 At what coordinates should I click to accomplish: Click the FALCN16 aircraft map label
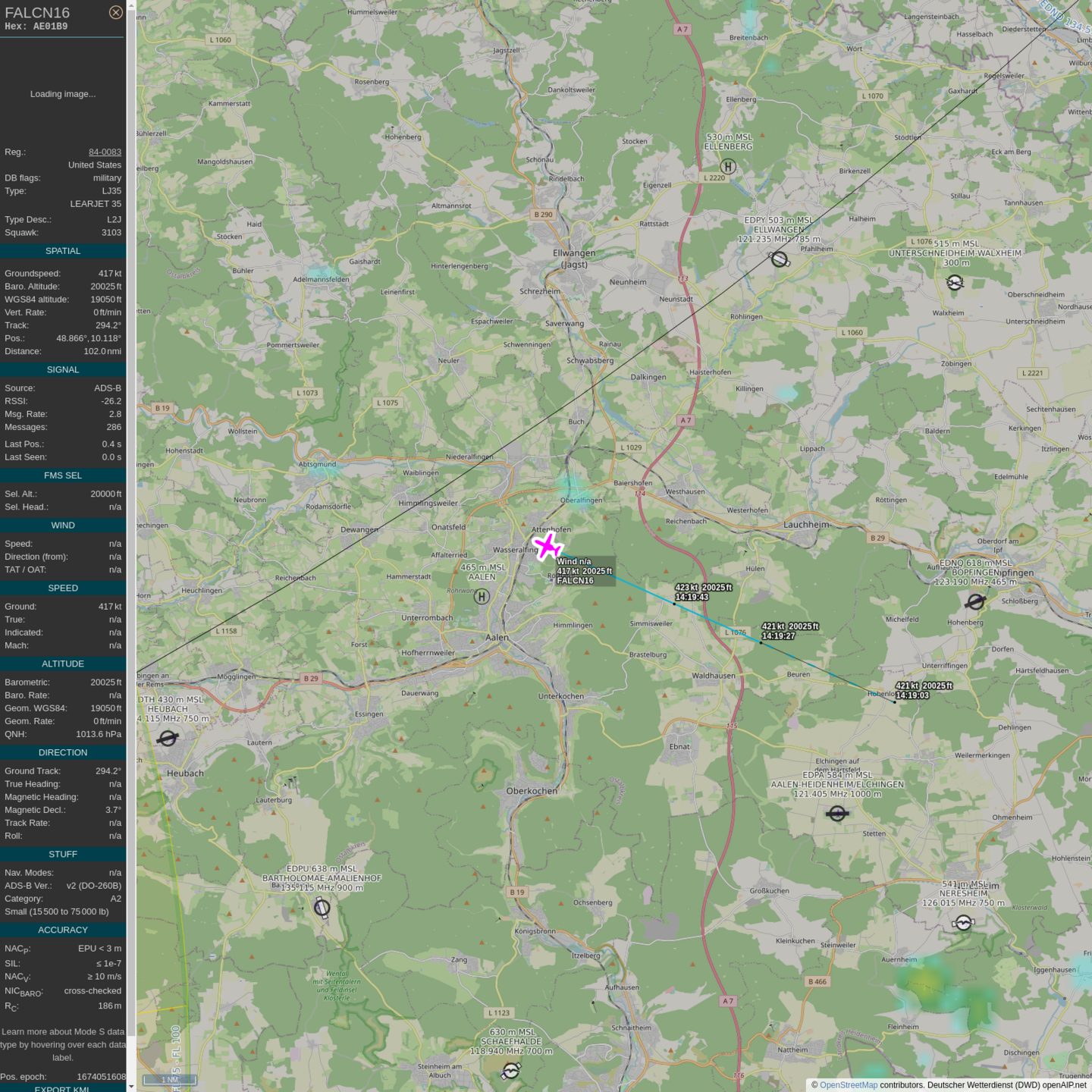coord(576,581)
